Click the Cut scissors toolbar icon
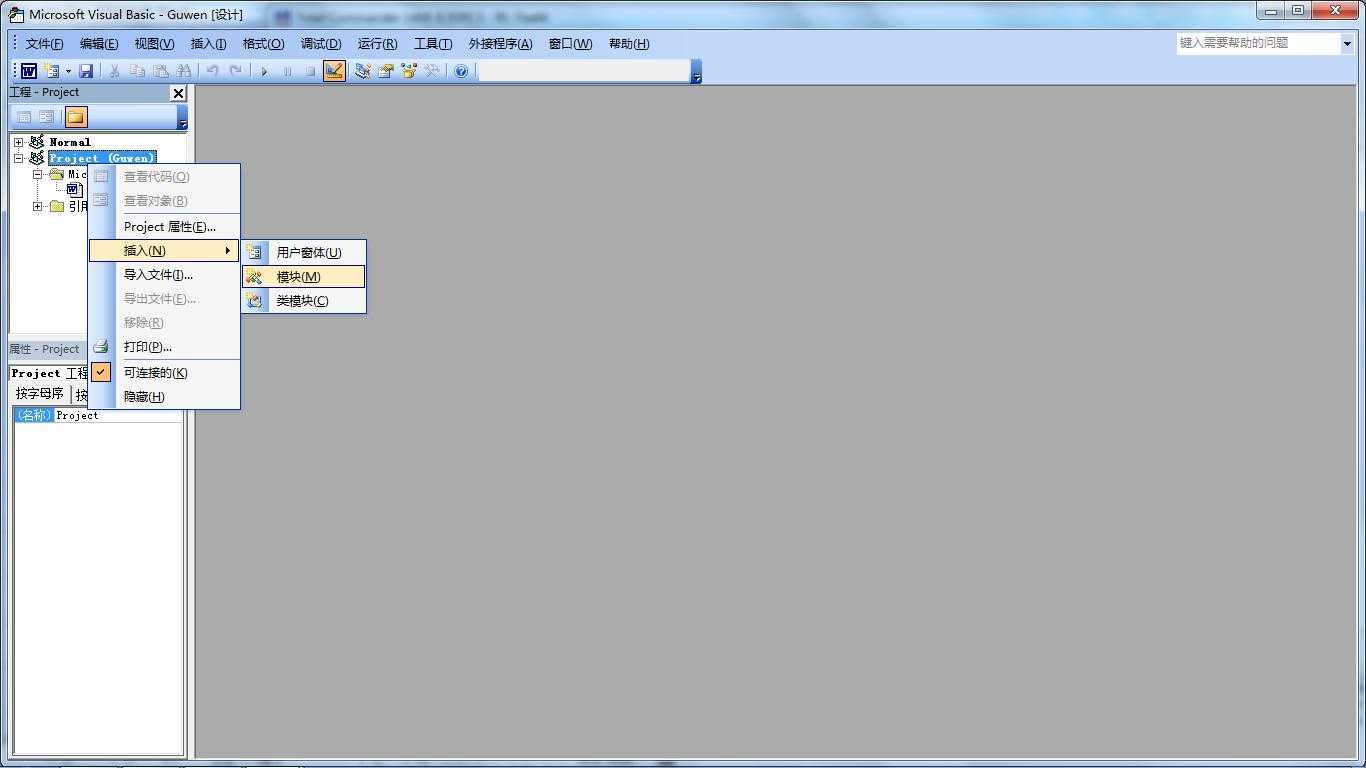 tap(114, 71)
